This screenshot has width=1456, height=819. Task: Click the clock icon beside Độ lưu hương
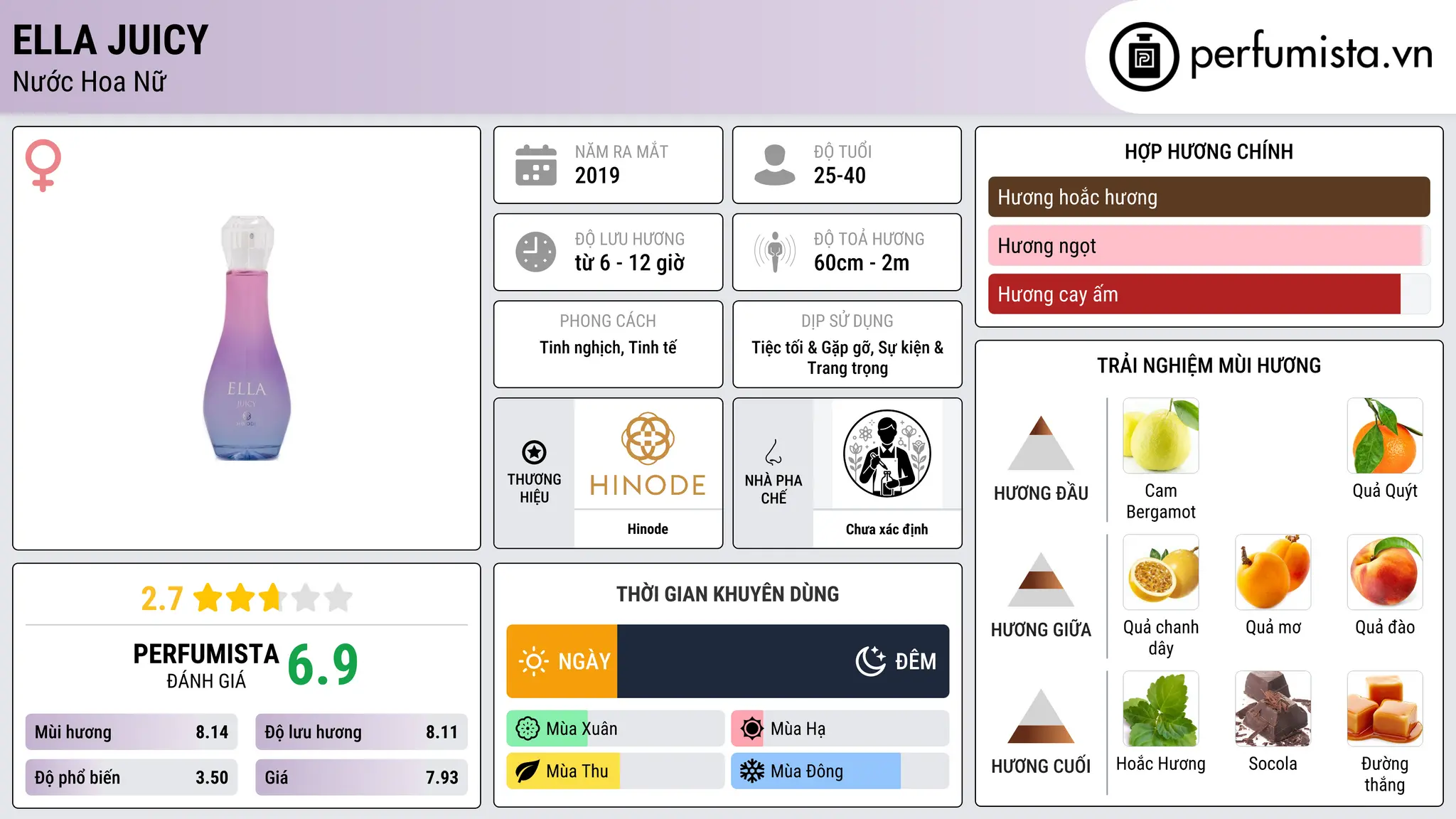536,252
